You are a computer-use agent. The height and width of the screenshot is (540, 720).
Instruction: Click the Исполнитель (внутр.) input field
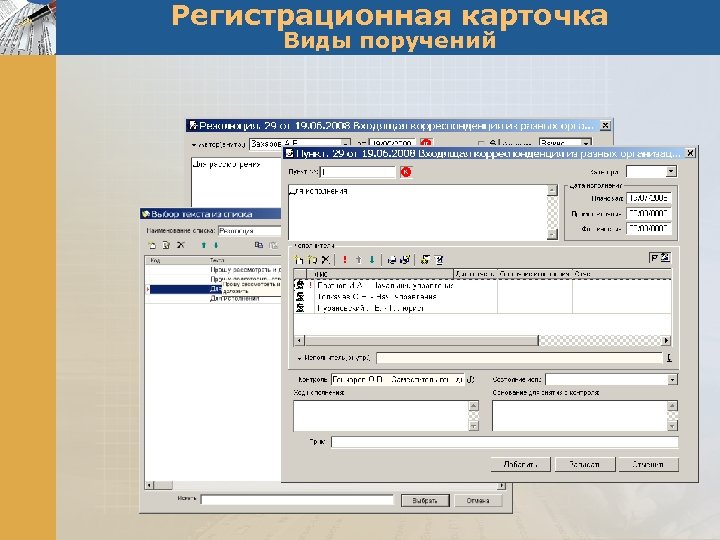tap(519, 358)
